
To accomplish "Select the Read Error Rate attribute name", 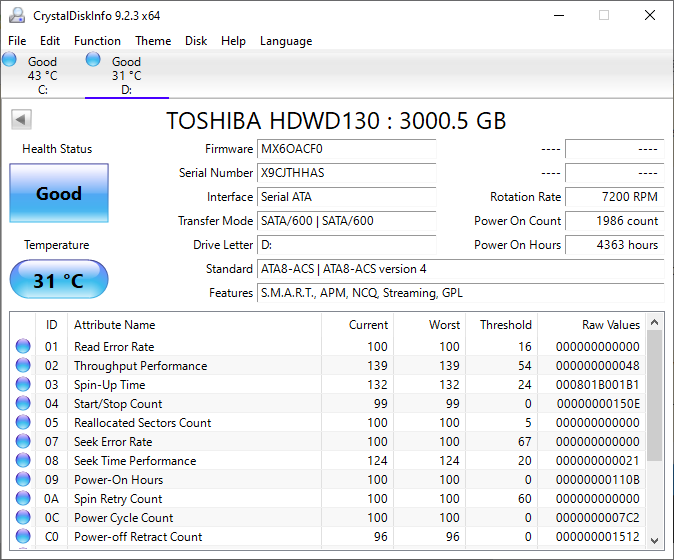I will pyautogui.click(x=114, y=347).
